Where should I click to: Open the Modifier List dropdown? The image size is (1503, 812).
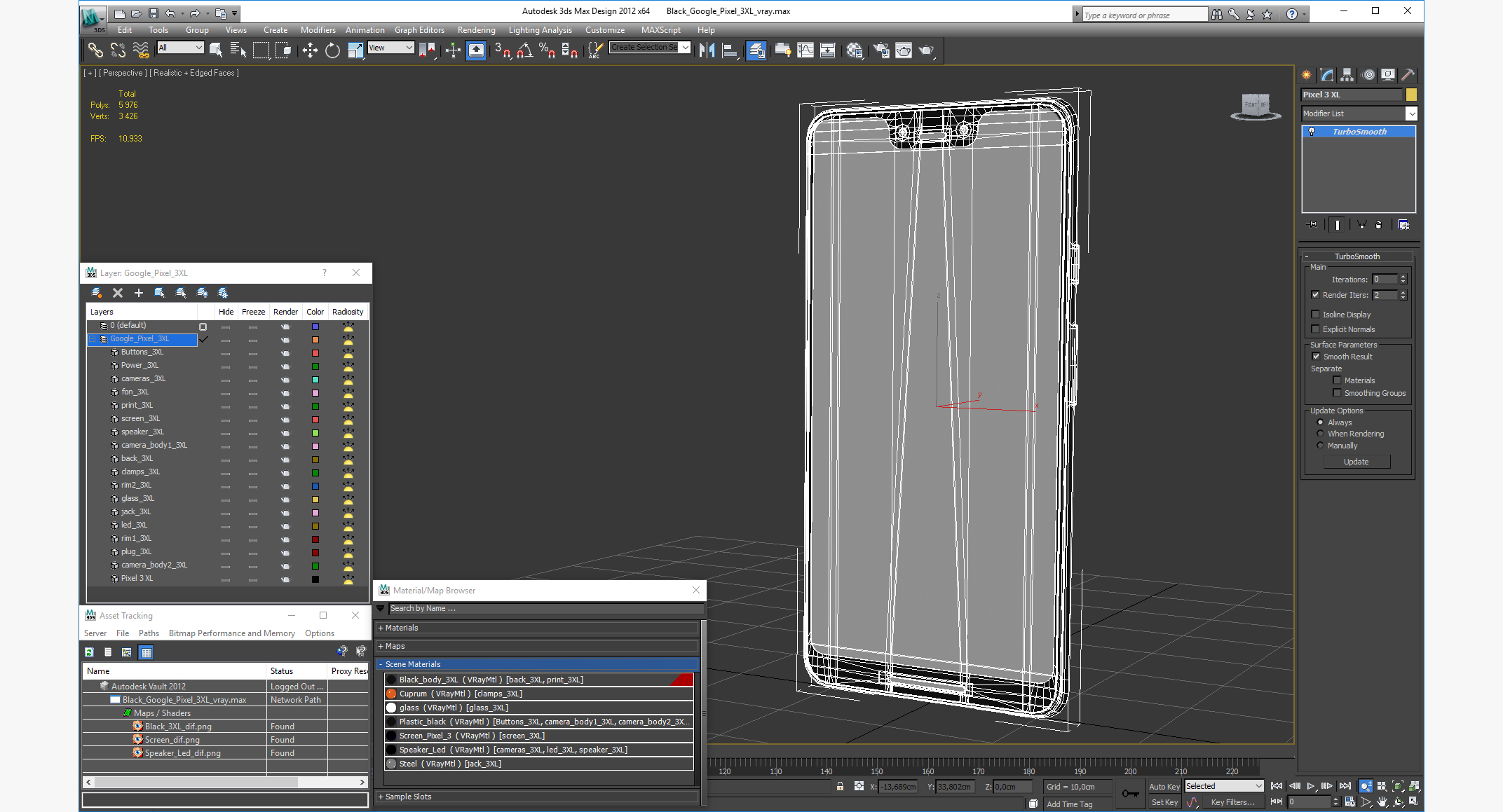click(x=1359, y=113)
